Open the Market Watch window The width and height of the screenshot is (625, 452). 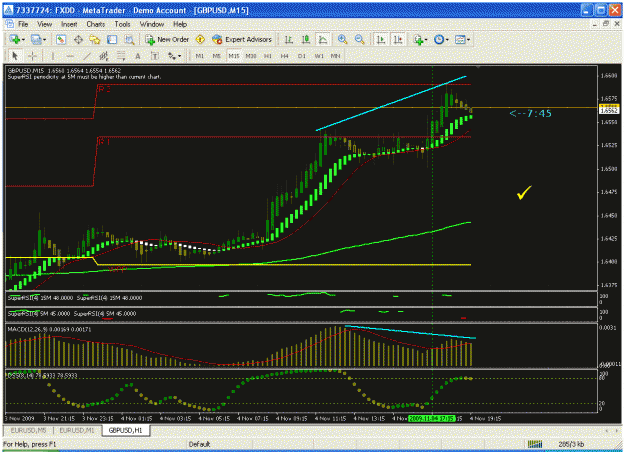point(61,39)
